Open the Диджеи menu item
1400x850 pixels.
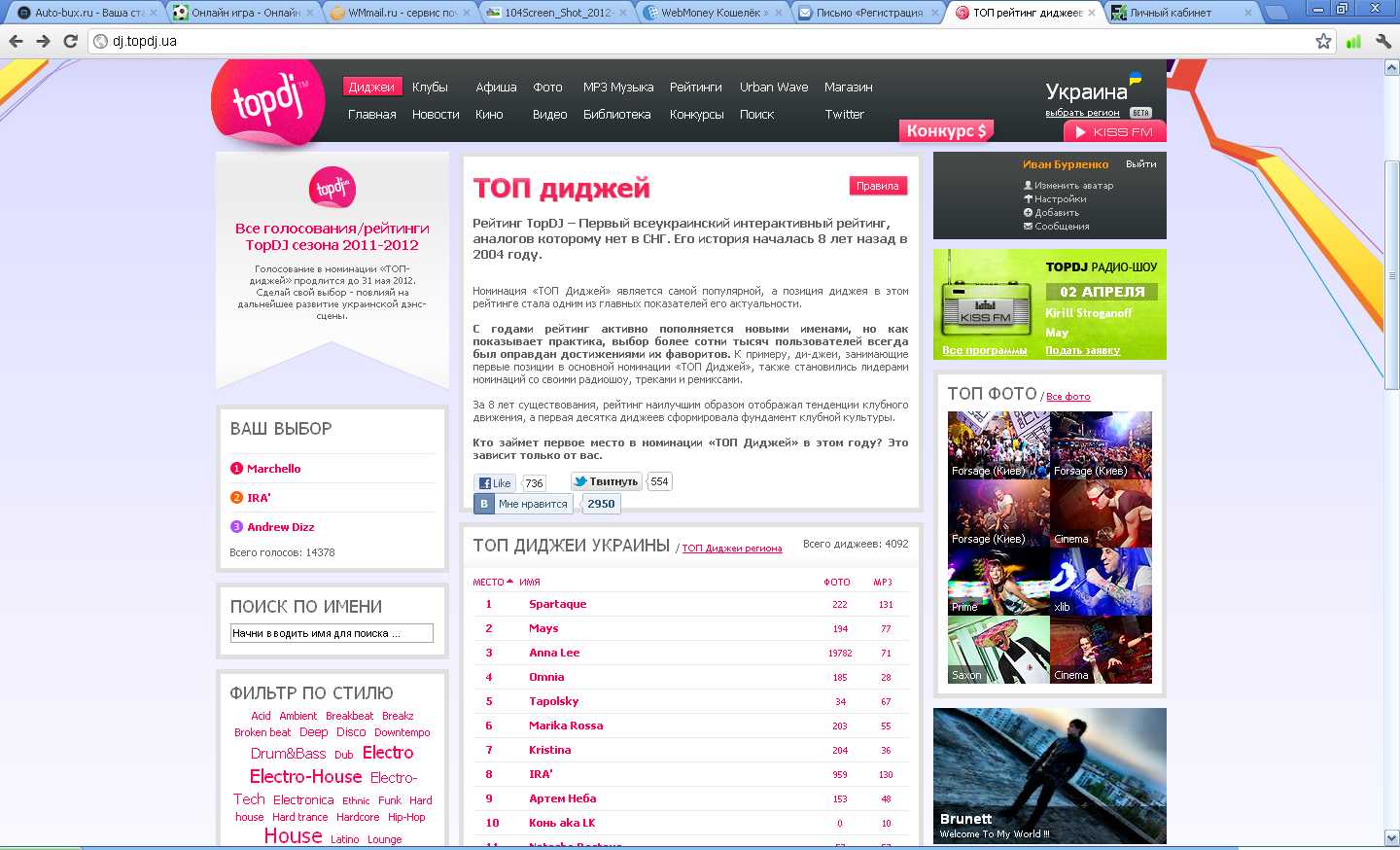(x=371, y=87)
